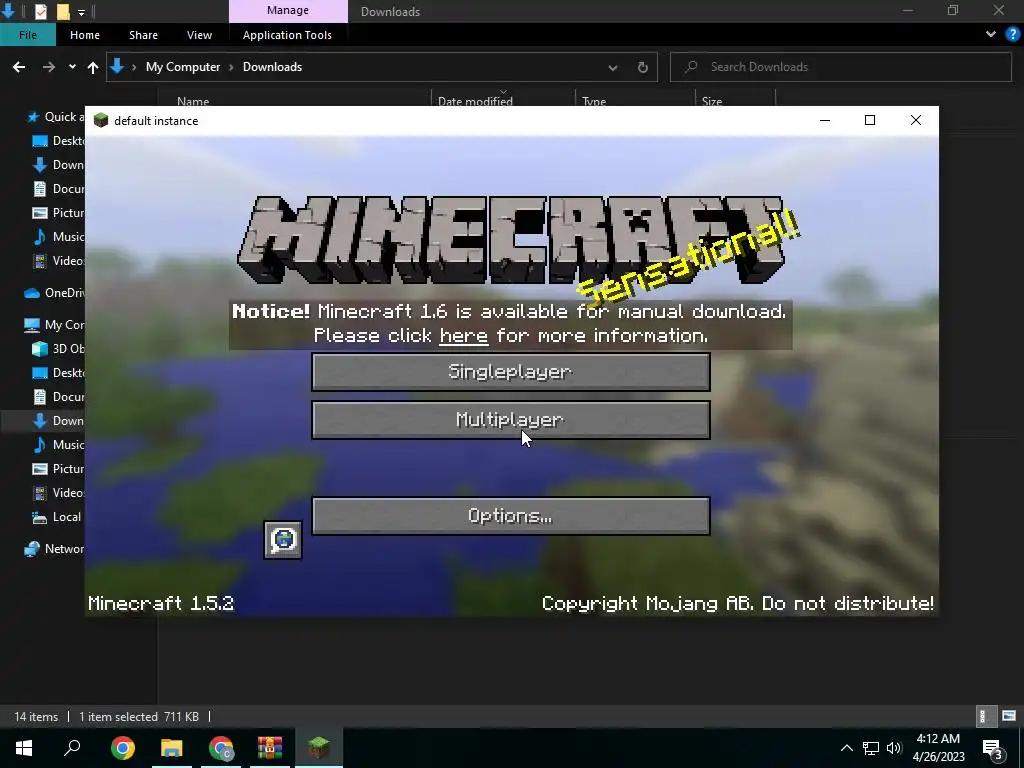Open Minecraft Options menu
Viewport: 1024px width, 768px height.
click(511, 516)
